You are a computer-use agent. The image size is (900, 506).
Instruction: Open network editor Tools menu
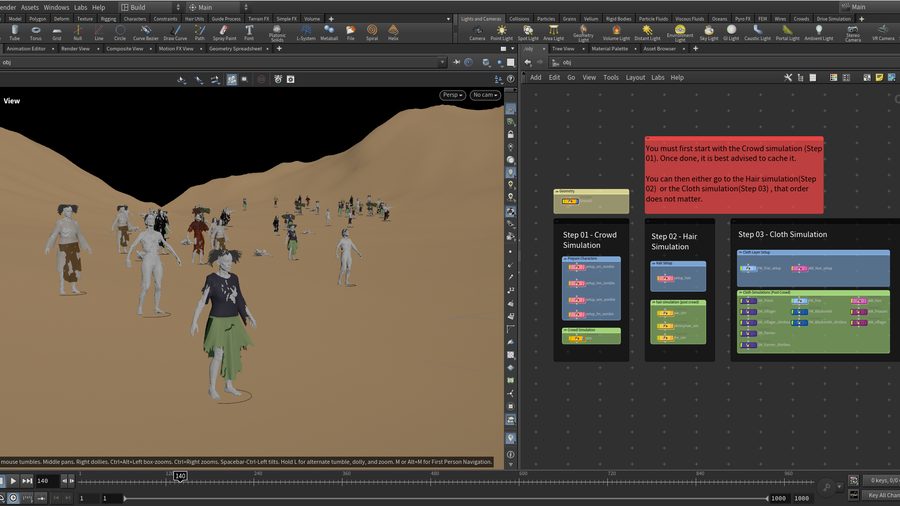coord(611,77)
